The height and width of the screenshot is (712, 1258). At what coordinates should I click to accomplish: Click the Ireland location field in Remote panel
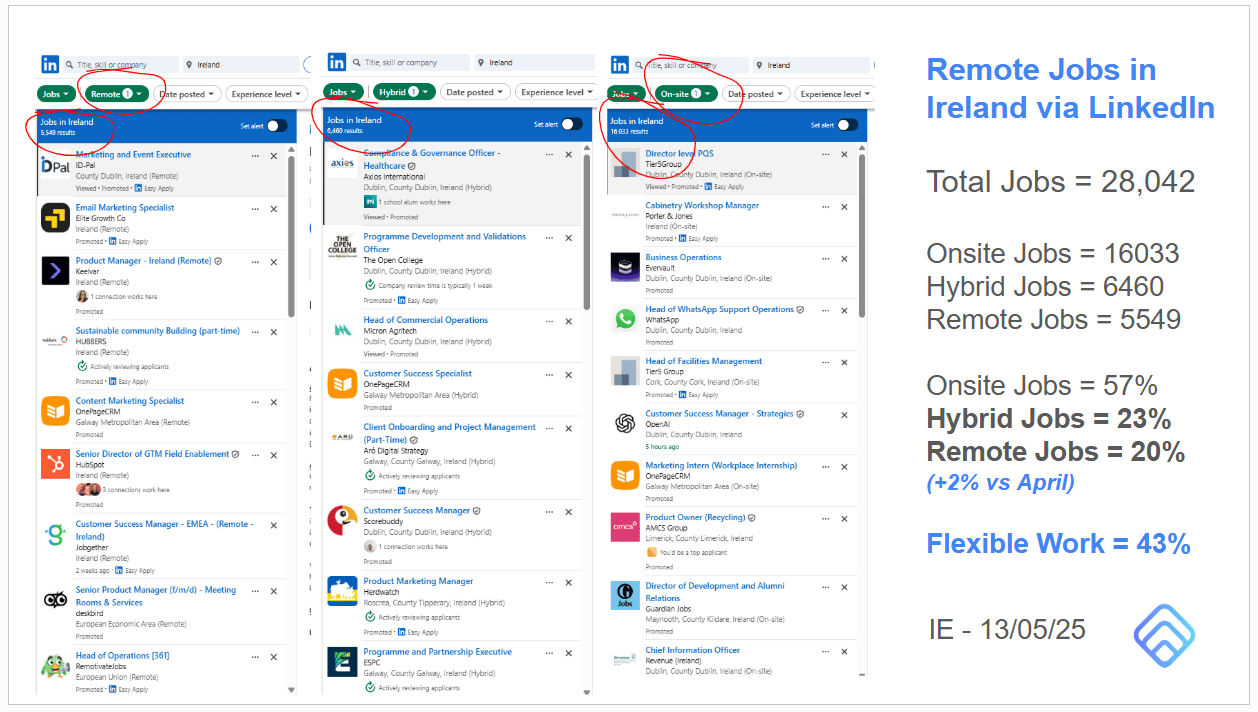coord(240,65)
